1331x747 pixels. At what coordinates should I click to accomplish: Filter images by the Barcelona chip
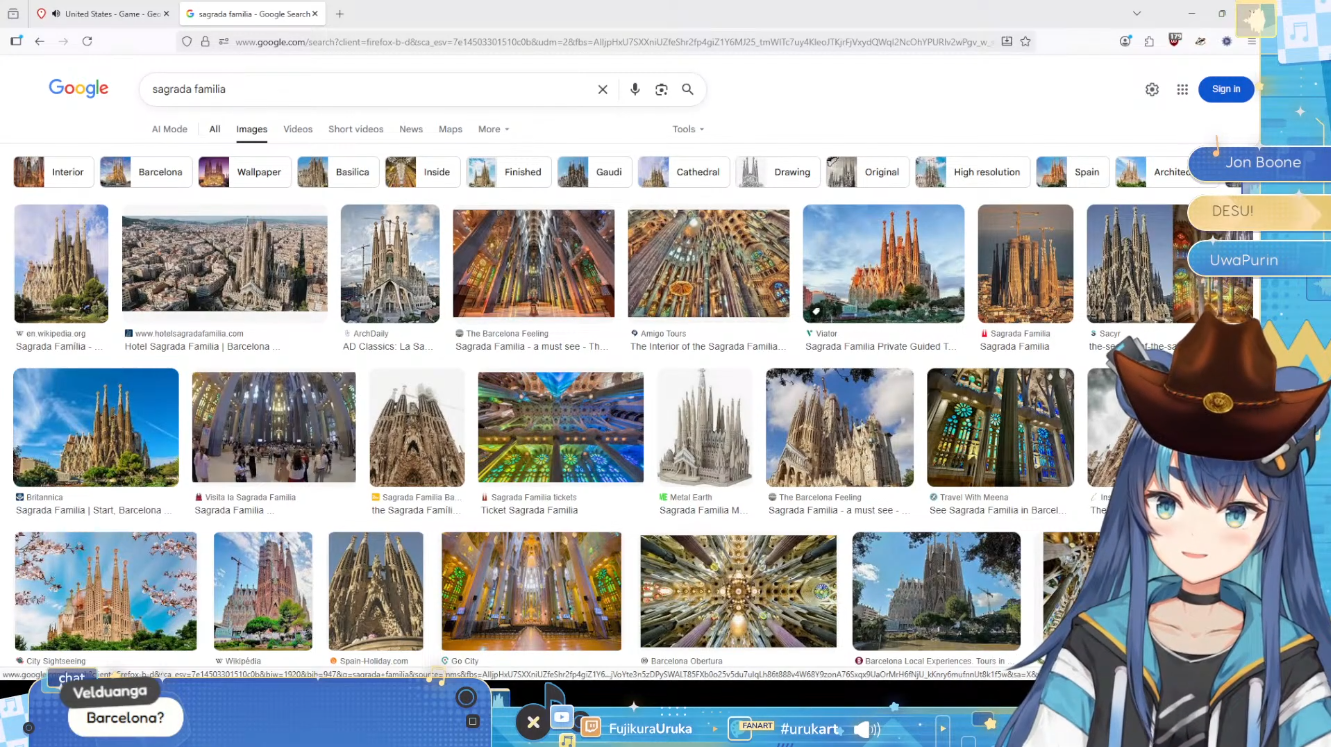coord(146,172)
